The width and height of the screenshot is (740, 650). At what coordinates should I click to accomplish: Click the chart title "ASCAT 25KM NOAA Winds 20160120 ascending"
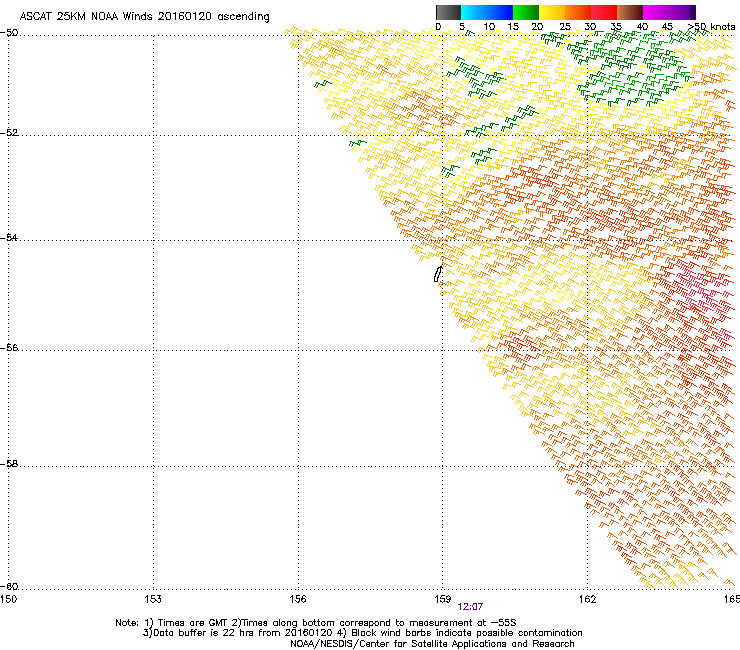144,16
